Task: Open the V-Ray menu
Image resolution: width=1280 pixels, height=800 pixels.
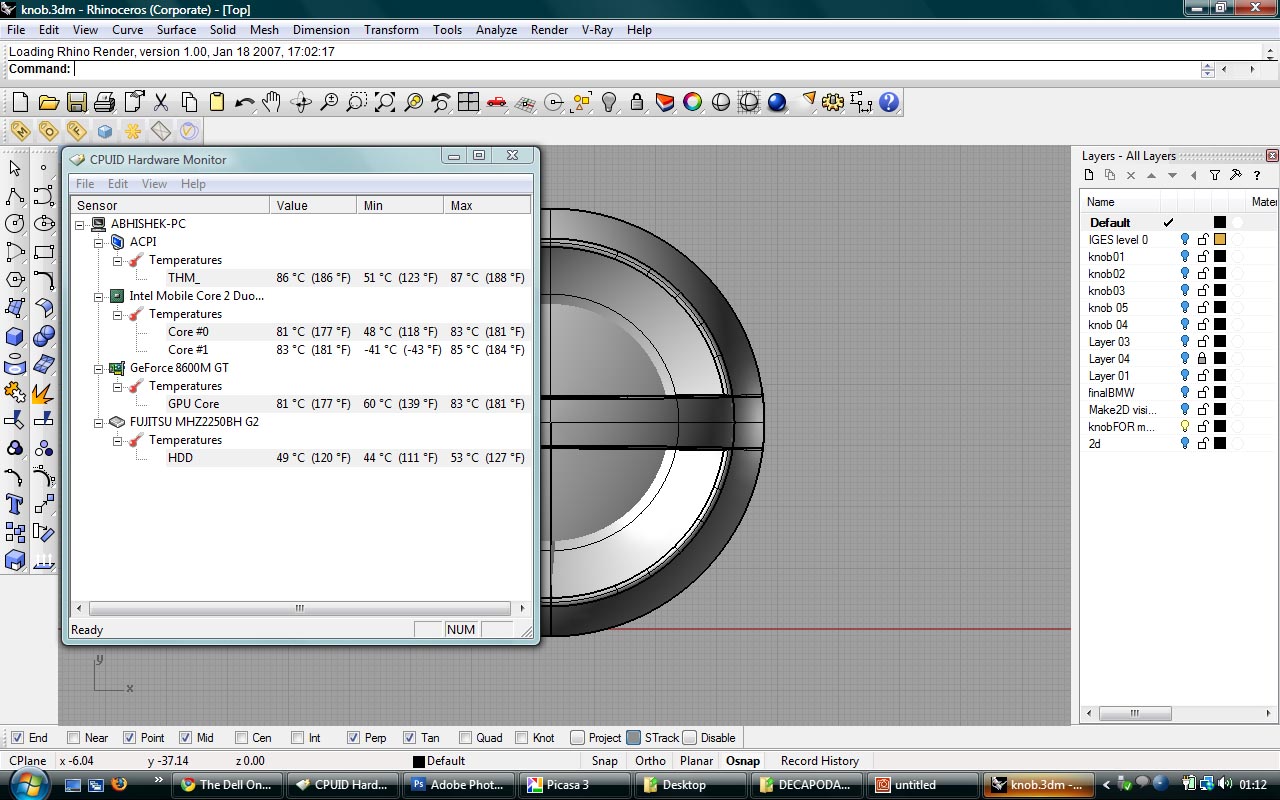Action: point(597,30)
